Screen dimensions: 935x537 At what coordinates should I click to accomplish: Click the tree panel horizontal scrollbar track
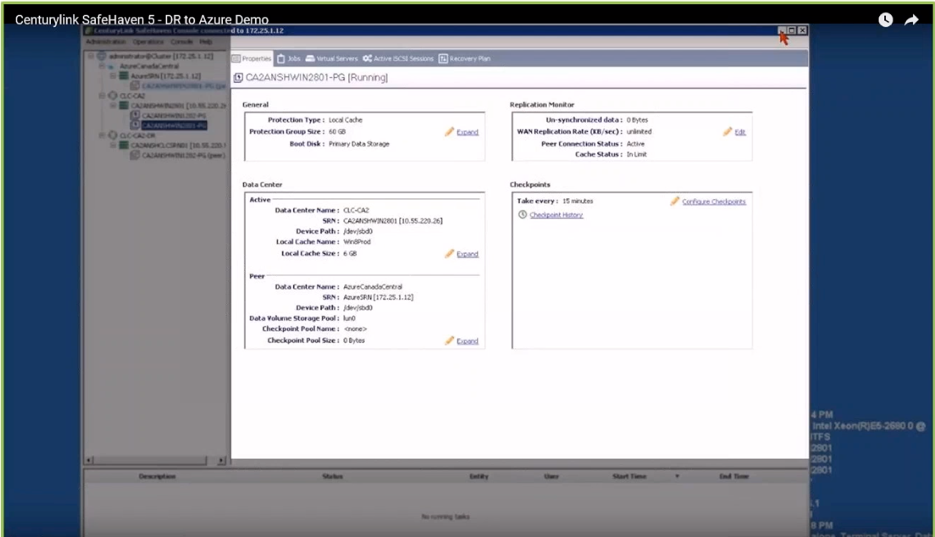click(x=155, y=460)
